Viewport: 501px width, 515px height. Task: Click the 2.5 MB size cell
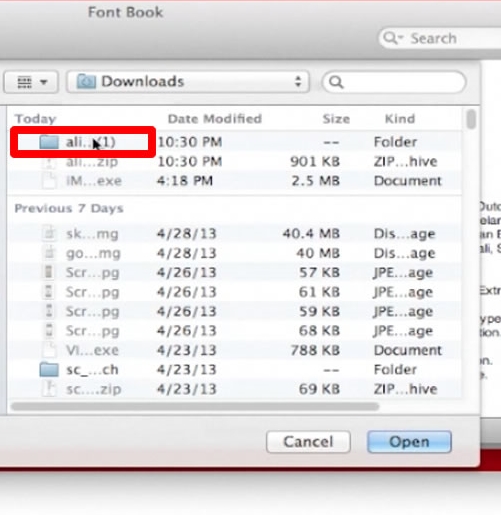click(x=315, y=181)
